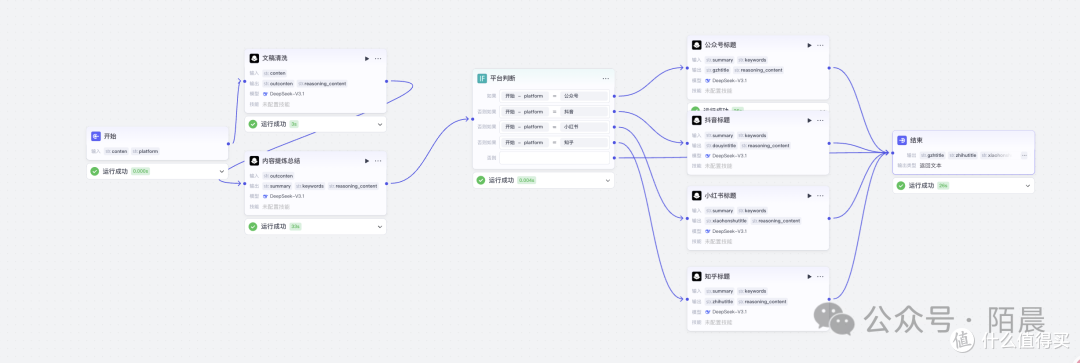Select the 文稿清洗 node title
The width and height of the screenshot is (1080, 363).
point(275,59)
